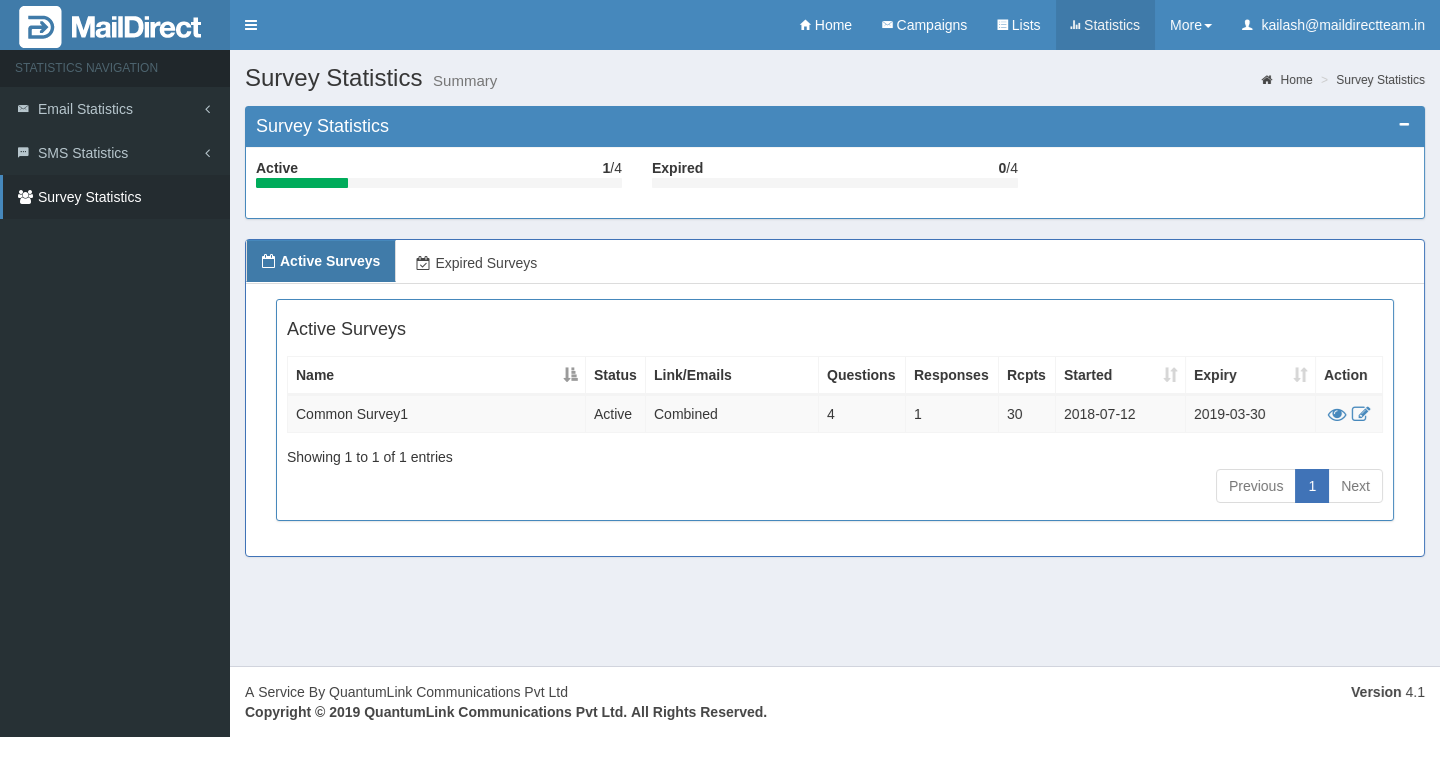Edit Common Survey1 with pencil icon
1440x766 pixels.
click(1361, 414)
